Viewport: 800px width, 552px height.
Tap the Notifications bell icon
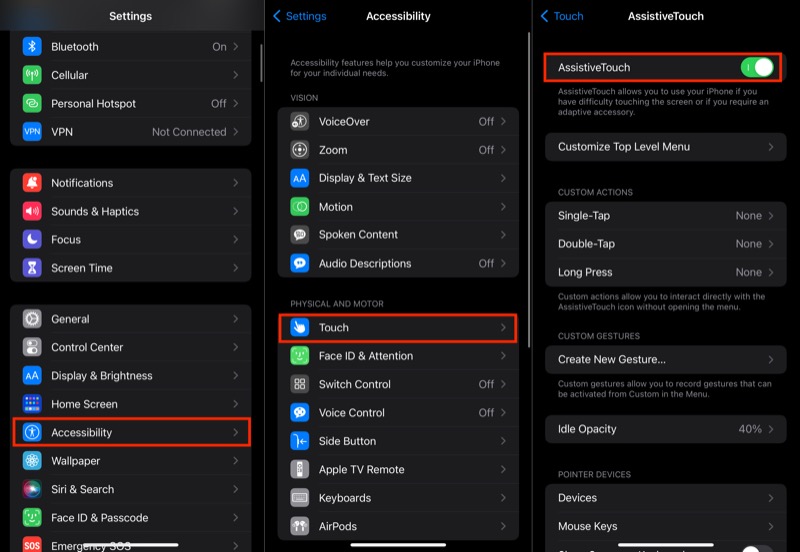(33, 183)
